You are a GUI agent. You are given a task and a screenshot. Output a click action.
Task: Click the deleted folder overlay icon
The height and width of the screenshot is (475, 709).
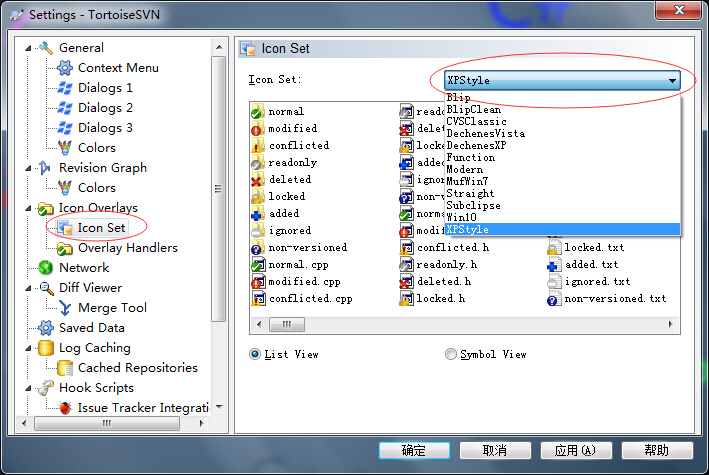pos(258,179)
